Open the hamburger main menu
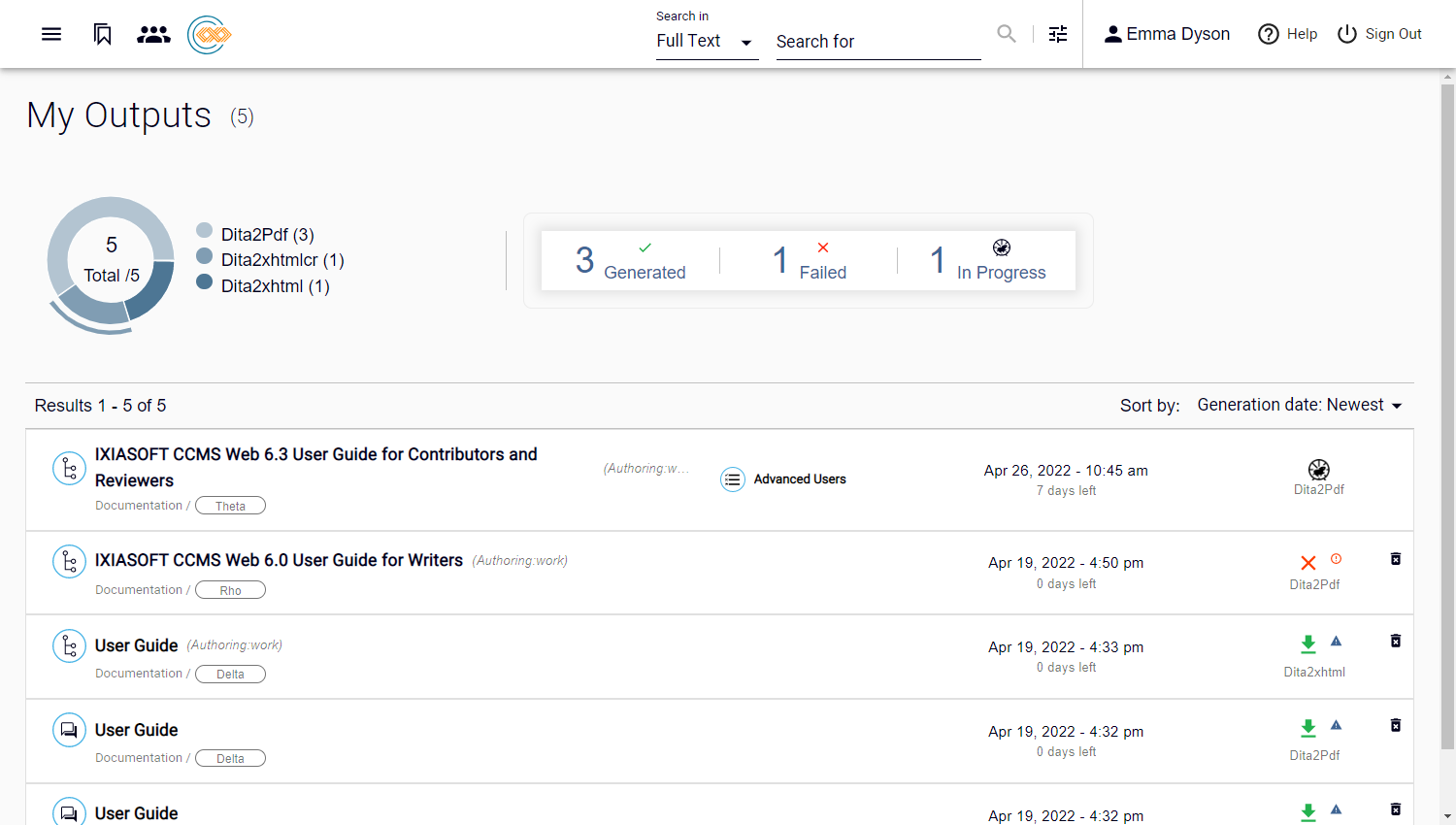Screen dimensions: 1456x825 click(51, 34)
